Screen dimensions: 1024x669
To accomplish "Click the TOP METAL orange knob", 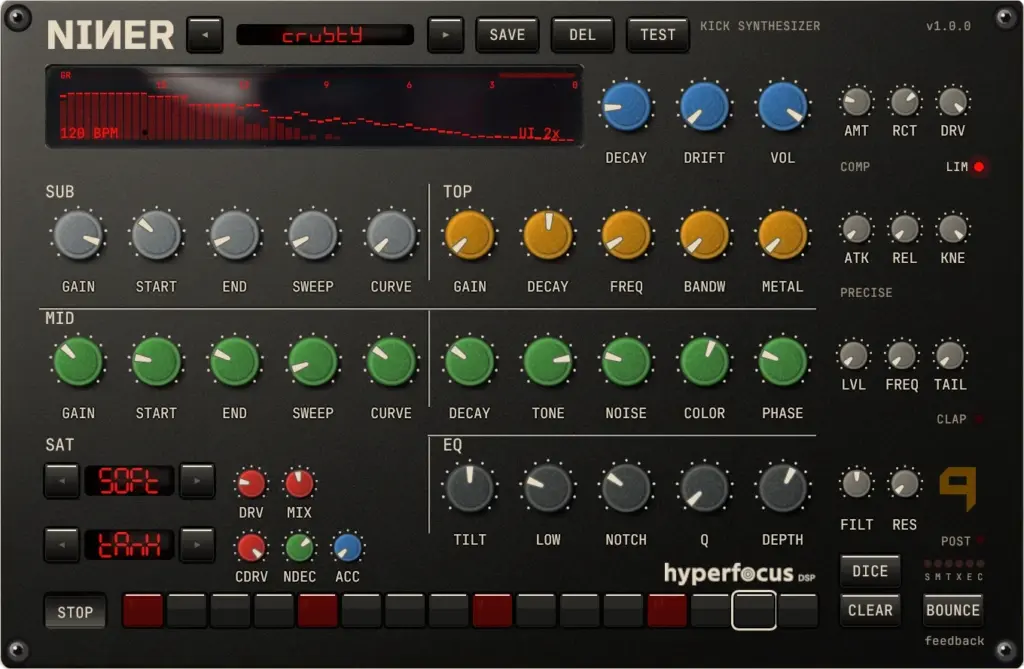I will [782, 235].
